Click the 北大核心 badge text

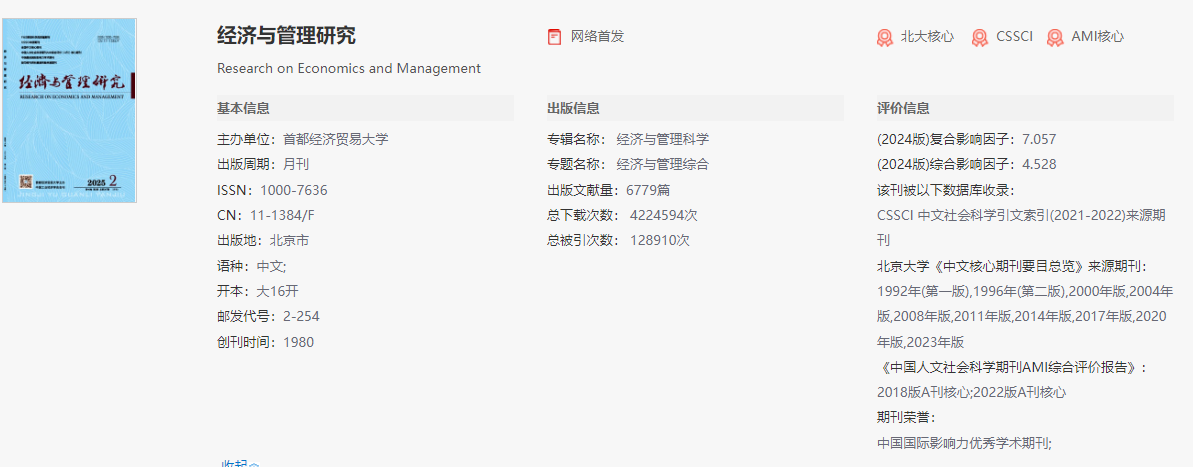pyautogui.click(x=927, y=37)
